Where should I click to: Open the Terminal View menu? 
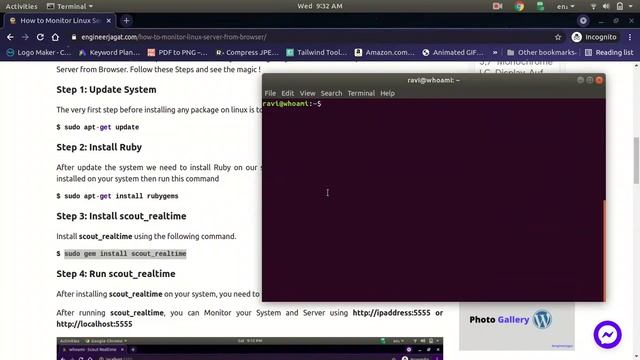307,93
